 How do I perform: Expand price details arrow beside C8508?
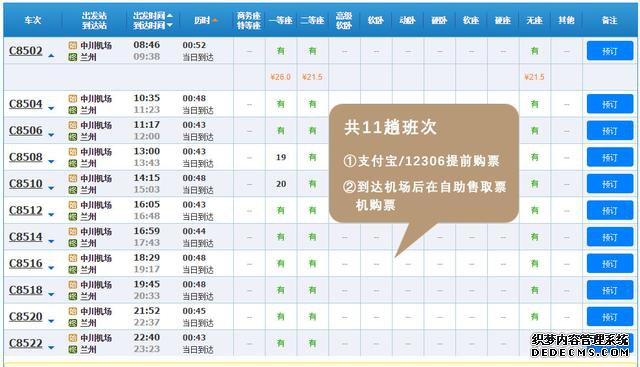pyautogui.click(x=51, y=162)
